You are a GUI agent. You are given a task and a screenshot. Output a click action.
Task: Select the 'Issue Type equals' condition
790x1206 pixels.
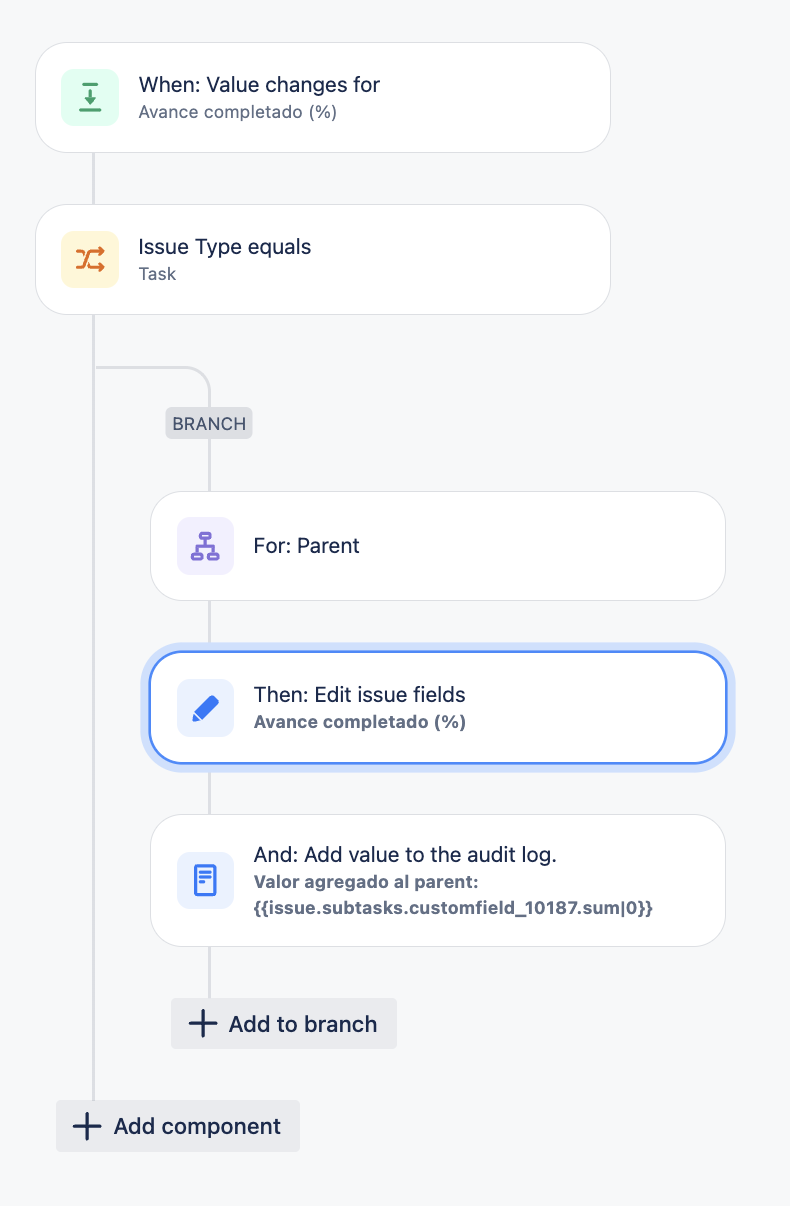click(x=323, y=259)
